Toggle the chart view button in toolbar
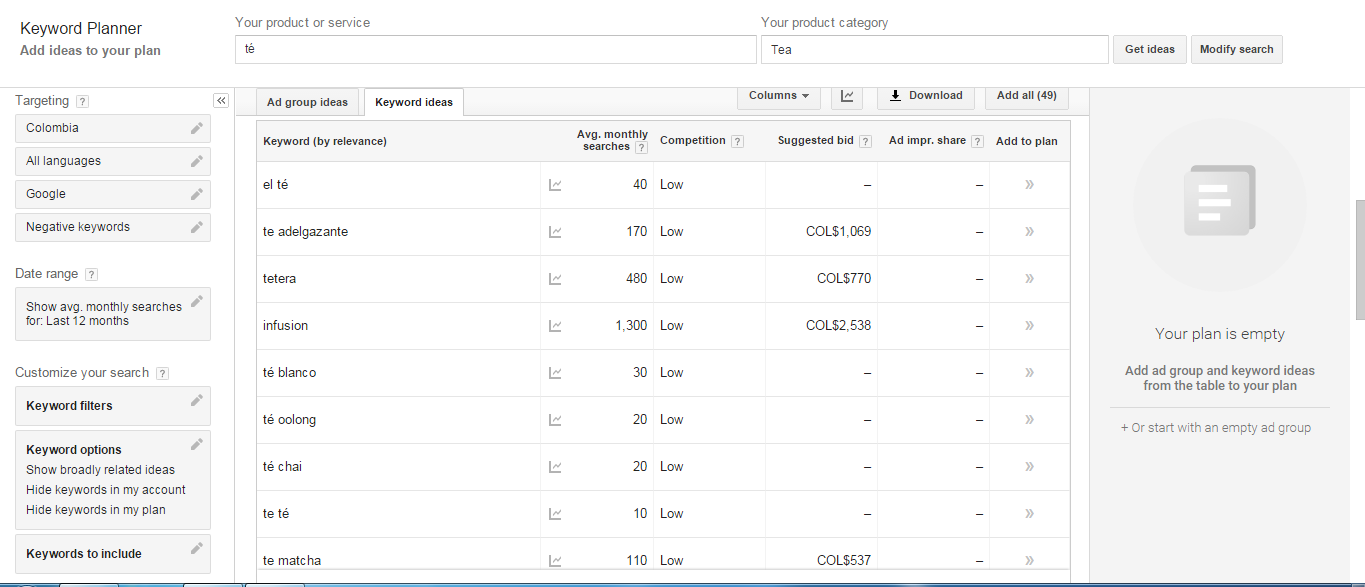Viewport: 1365px width, 587px height. pyautogui.click(x=847, y=96)
